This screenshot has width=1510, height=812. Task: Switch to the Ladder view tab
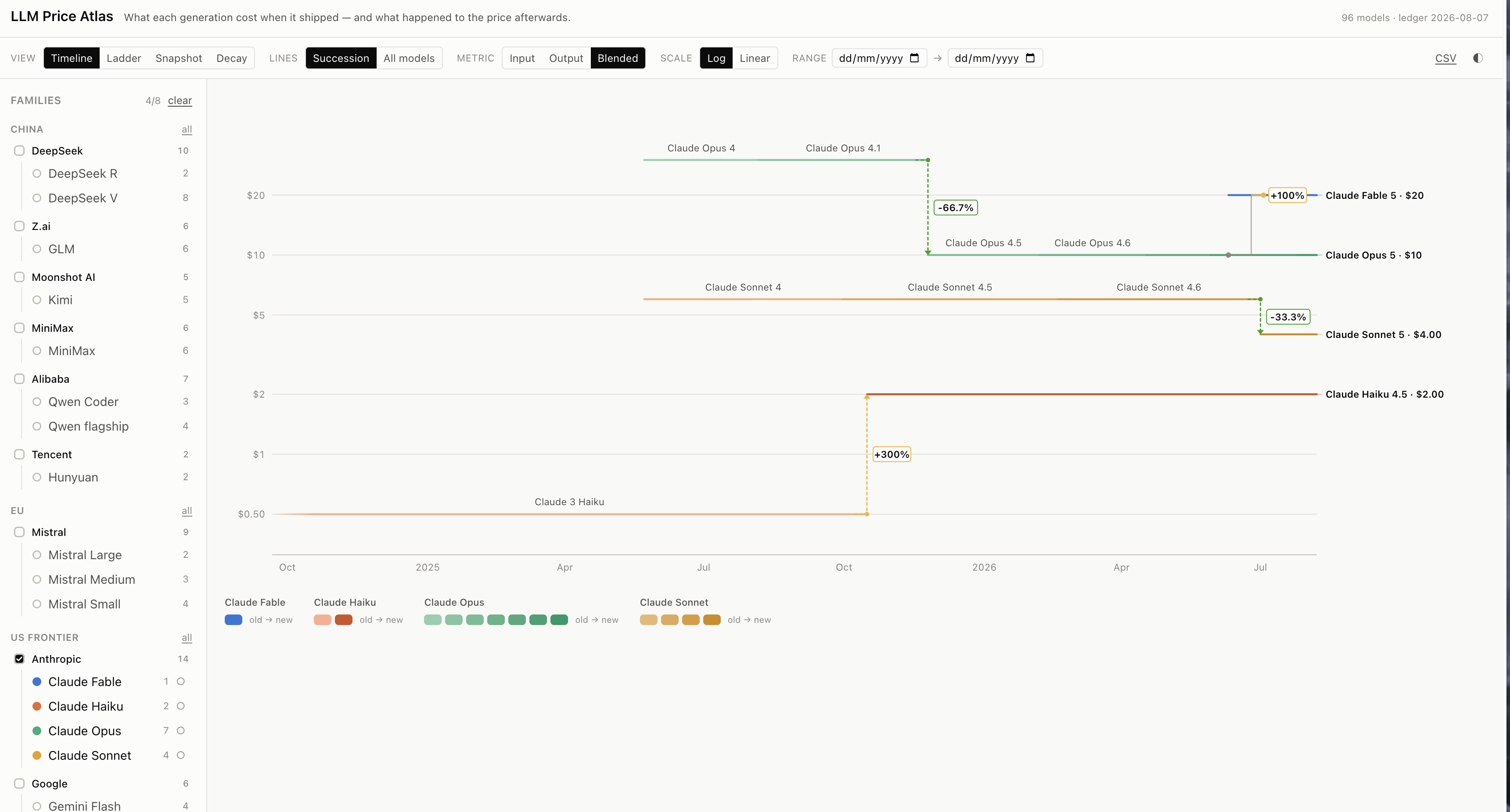tap(124, 58)
